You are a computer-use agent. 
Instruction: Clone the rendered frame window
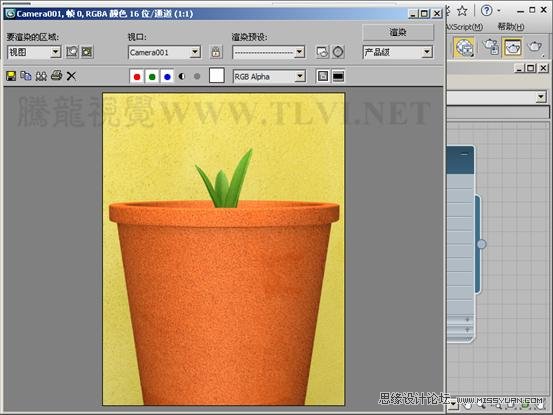click(x=41, y=76)
